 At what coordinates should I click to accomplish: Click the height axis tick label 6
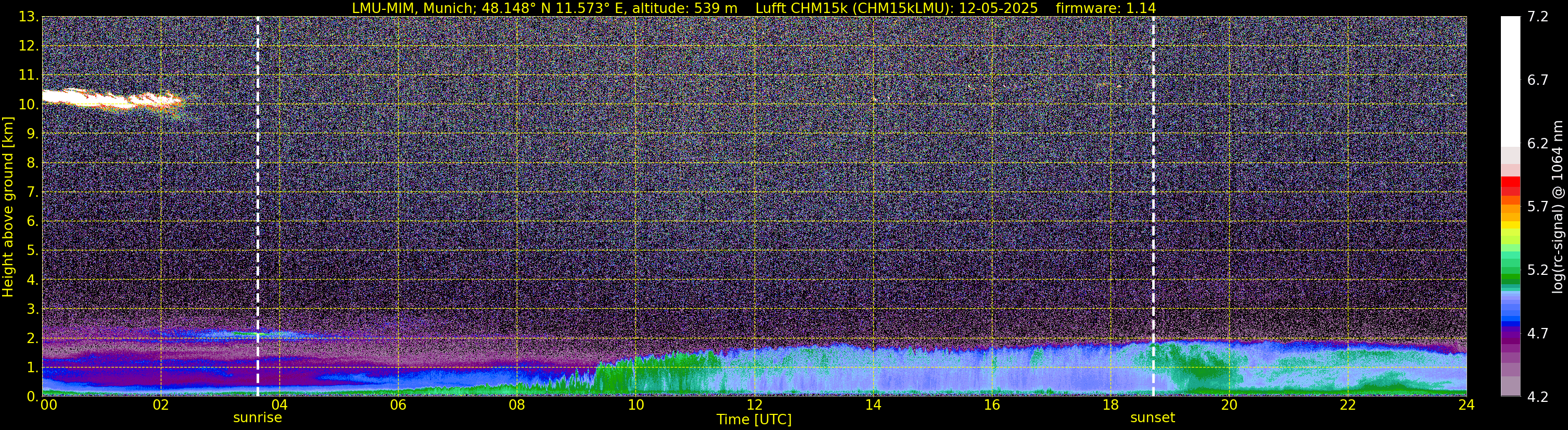click(x=32, y=222)
